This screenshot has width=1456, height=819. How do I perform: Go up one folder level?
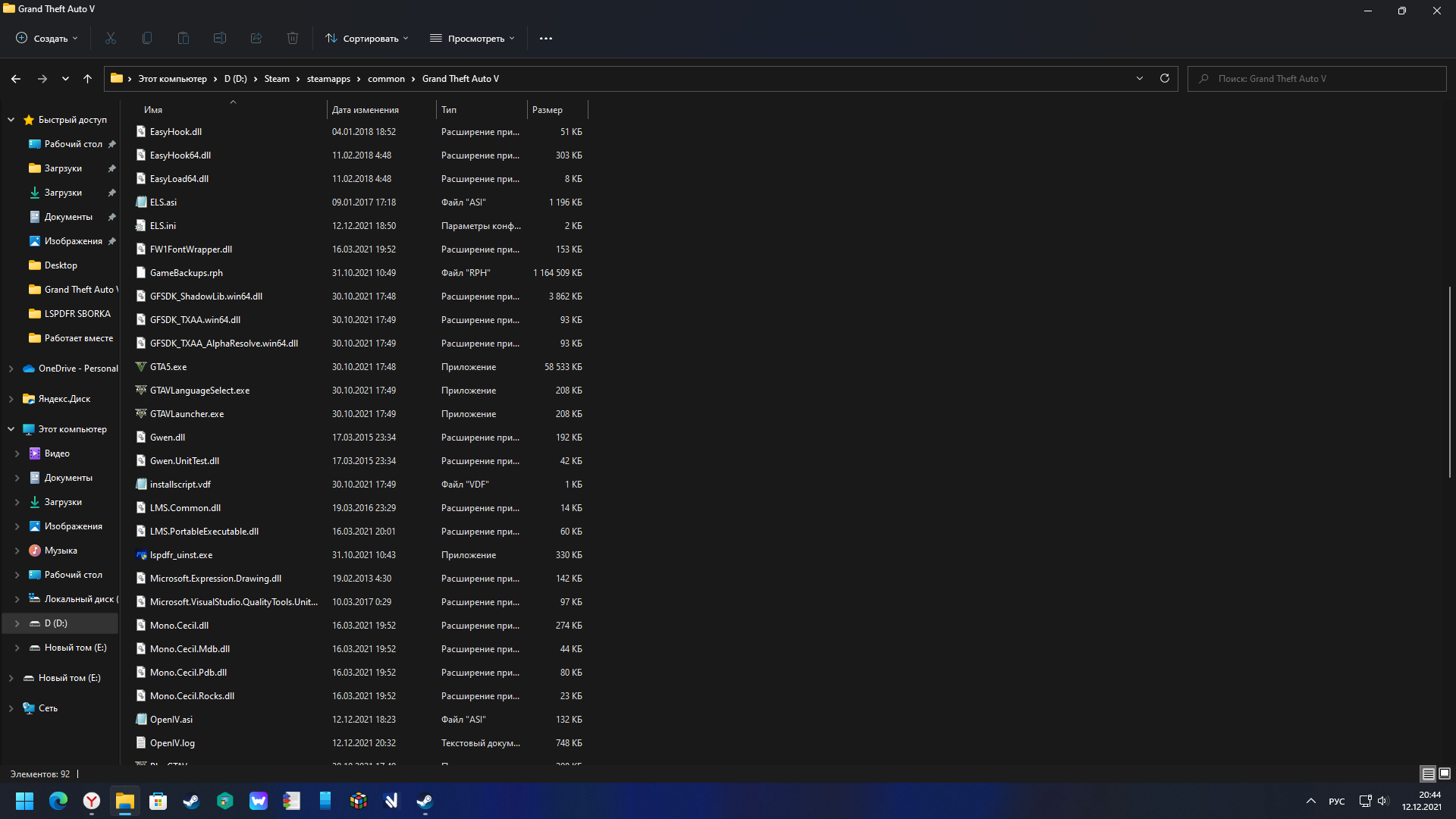point(87,78)
